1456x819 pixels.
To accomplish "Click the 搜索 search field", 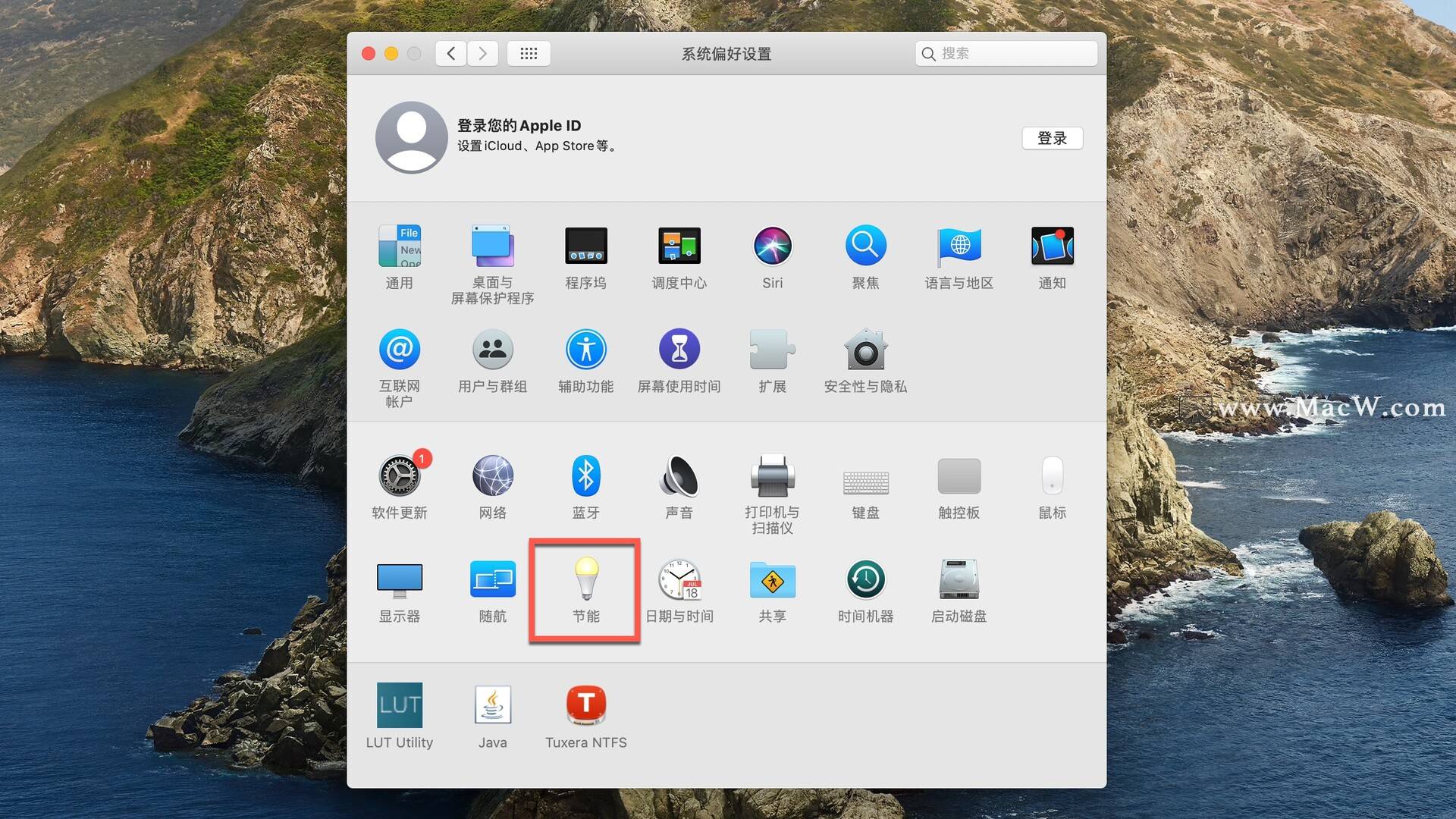I will (1012, 53).
